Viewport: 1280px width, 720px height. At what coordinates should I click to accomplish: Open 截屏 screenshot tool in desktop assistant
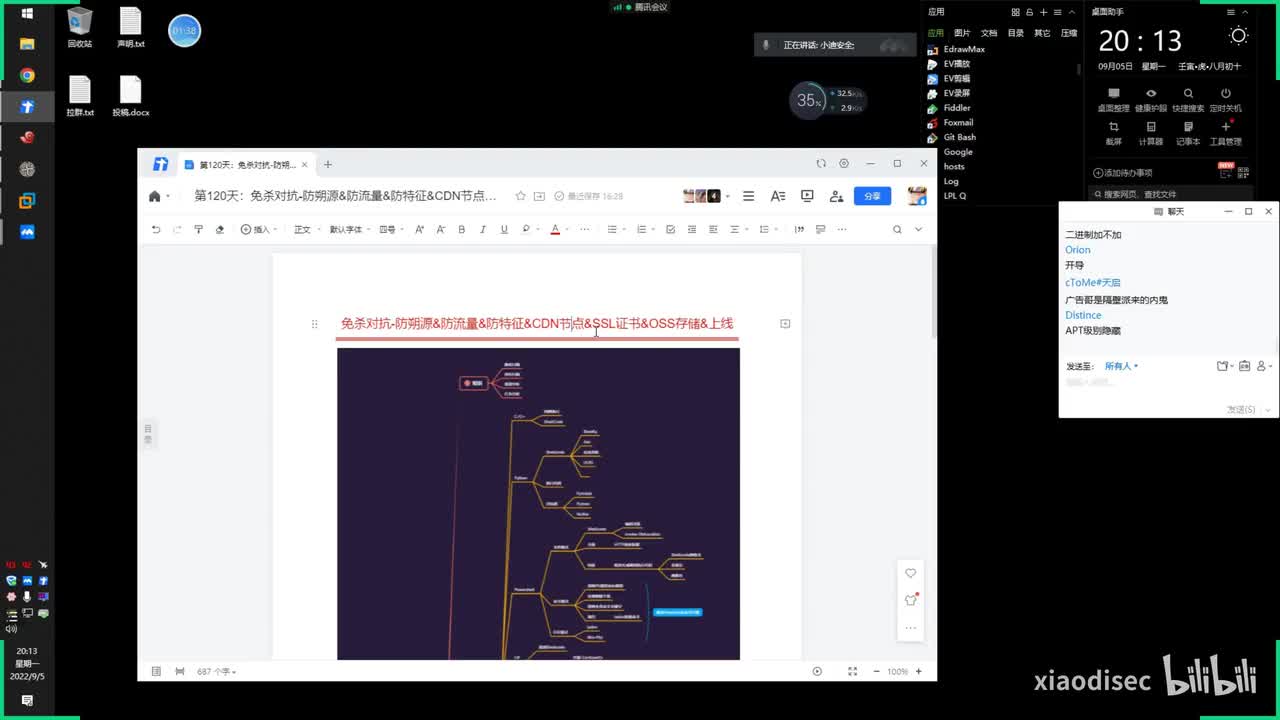click(1113, 132)
